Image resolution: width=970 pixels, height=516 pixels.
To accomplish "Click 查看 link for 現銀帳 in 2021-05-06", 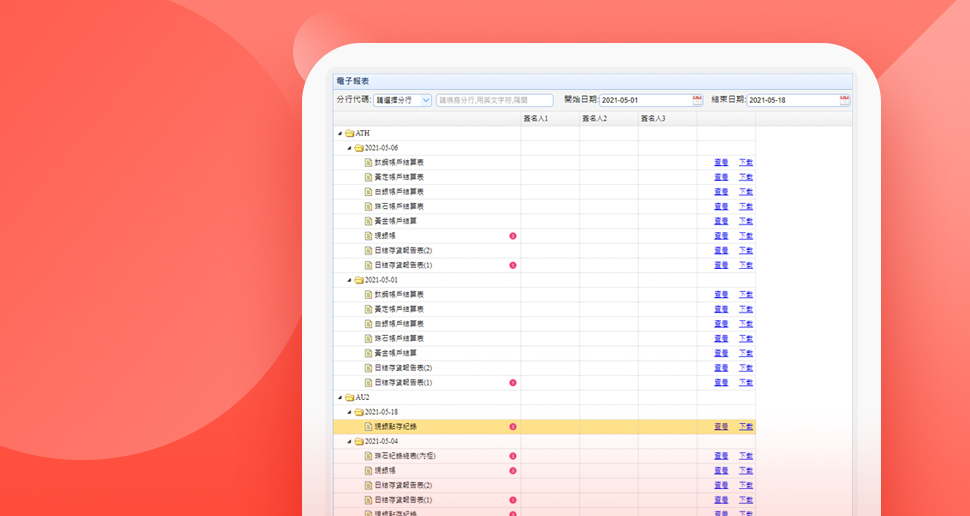I will click(721, 236).
